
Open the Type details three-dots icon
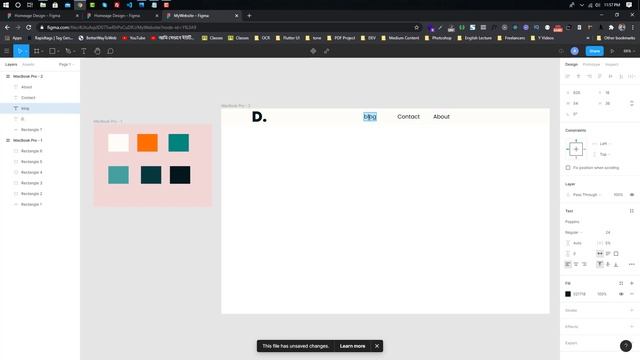coord(631,264)
